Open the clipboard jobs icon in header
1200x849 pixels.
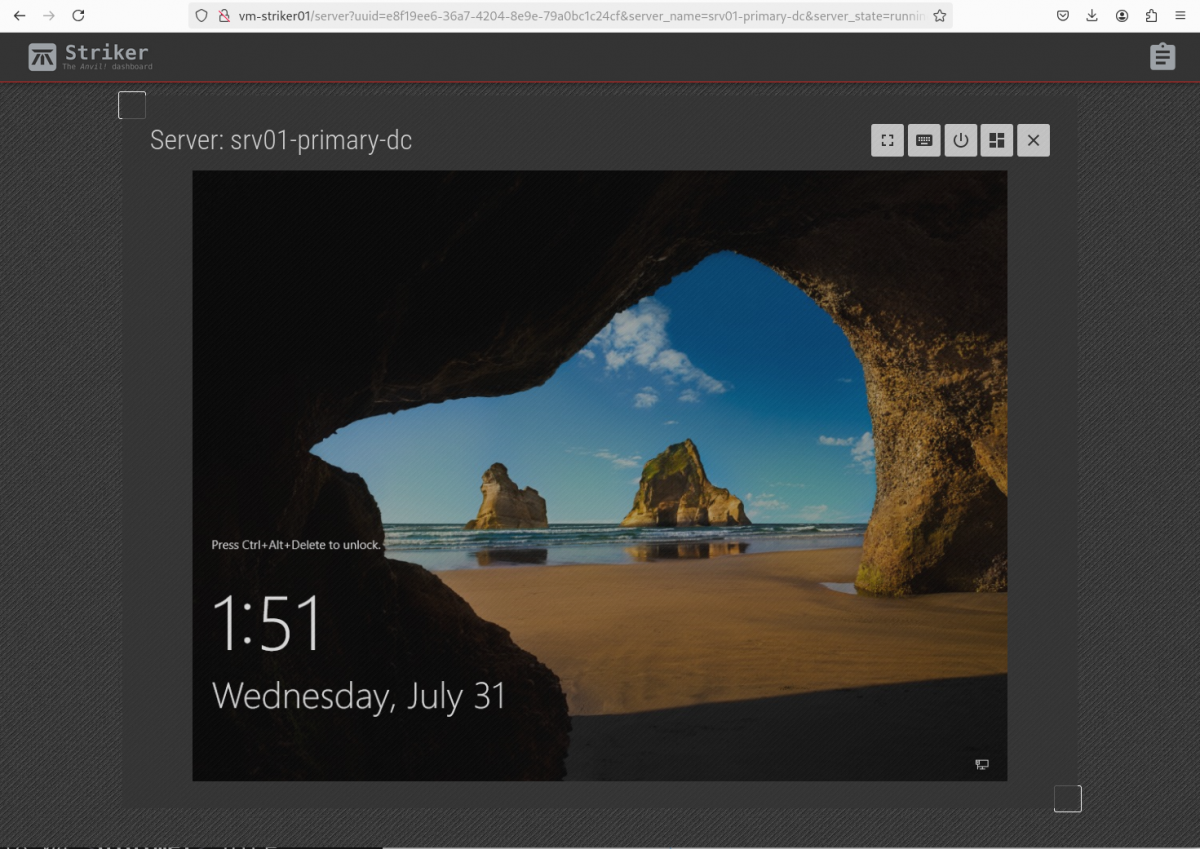(1161, 57)
